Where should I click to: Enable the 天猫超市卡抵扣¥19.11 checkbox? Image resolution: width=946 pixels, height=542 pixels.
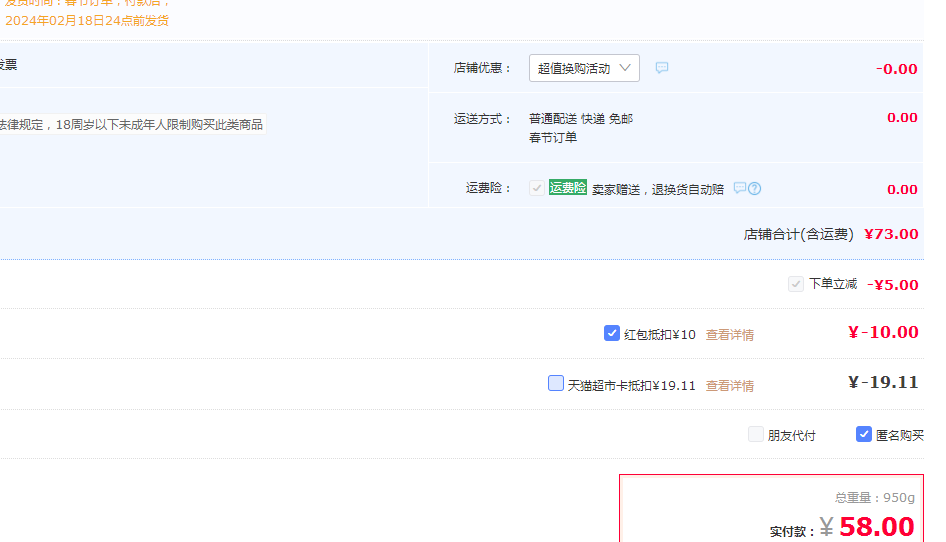[x=556, y=383]
